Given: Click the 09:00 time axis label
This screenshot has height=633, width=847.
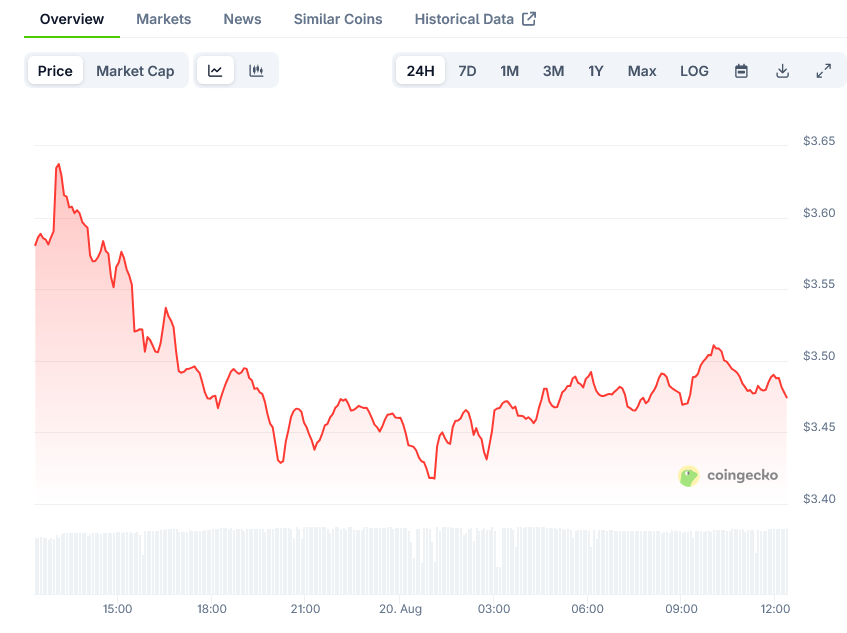Looking at the screenshot, I should (x=681, y=609).
